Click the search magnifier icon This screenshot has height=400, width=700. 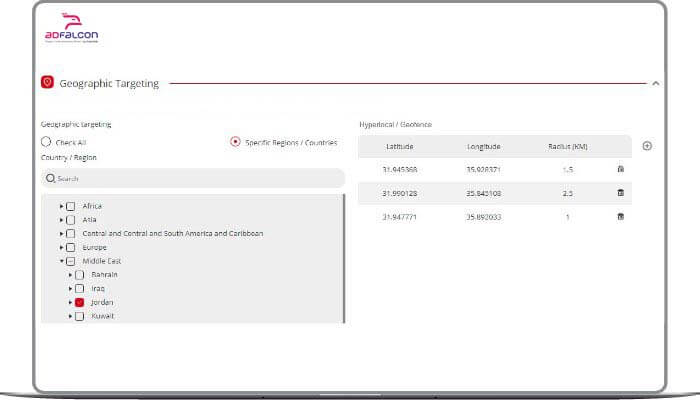coord(50,178)
